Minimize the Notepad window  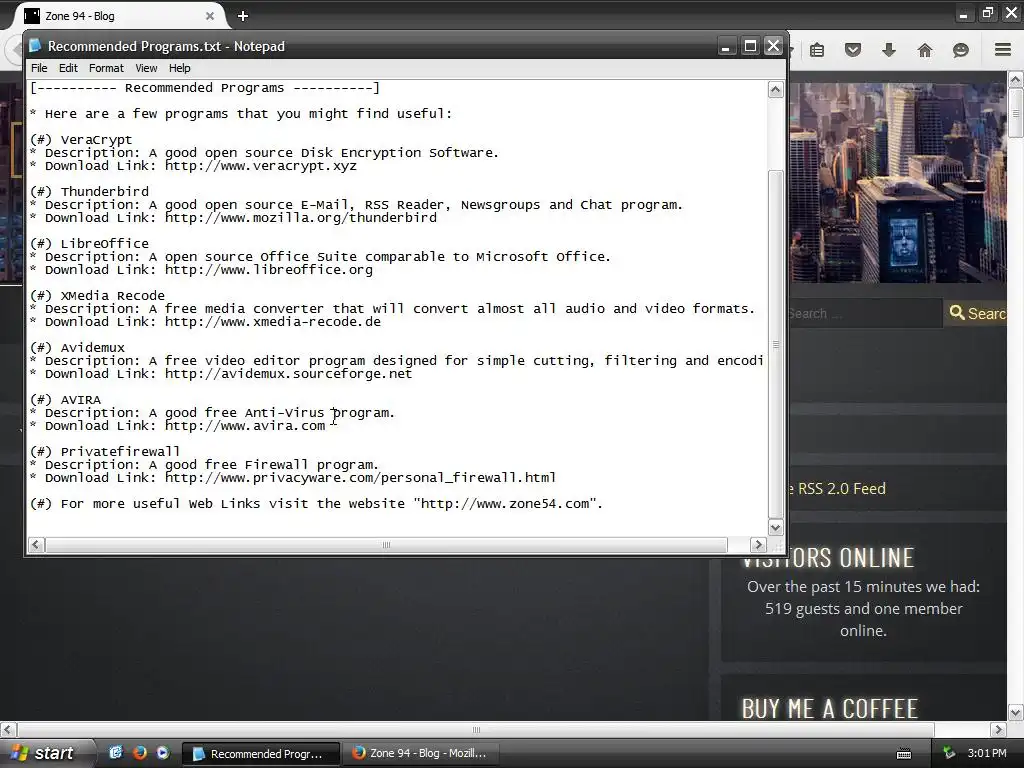tap(726, 46)
